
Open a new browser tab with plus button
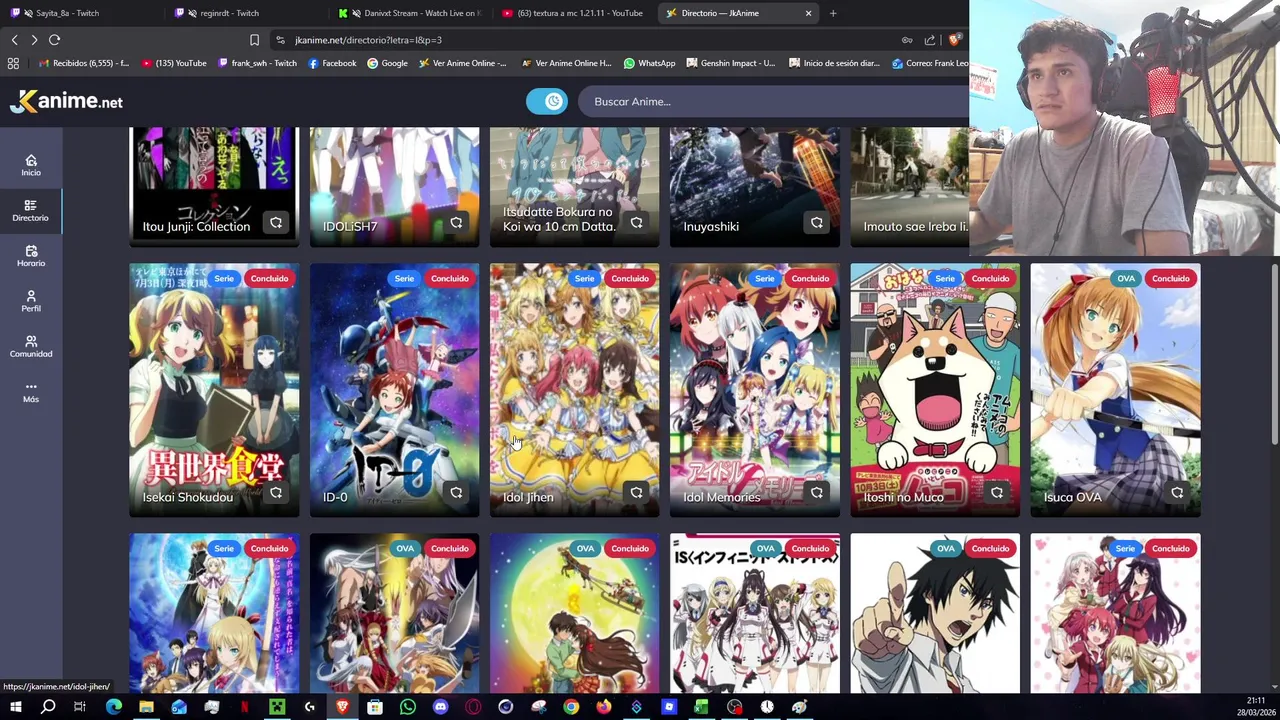(x=833, y=13)
